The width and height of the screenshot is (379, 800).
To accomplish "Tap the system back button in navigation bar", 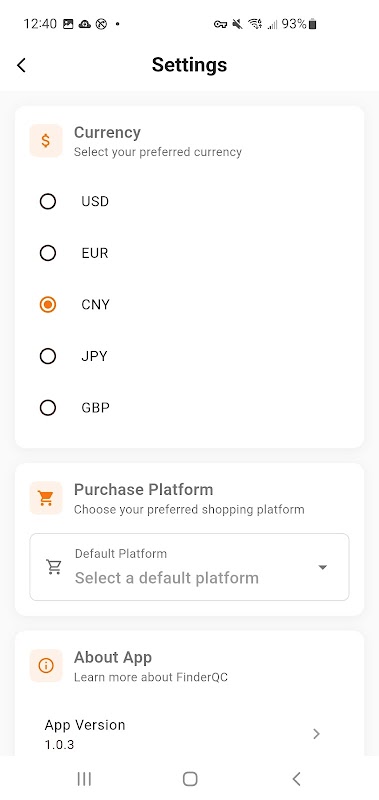I will [296, 779].
